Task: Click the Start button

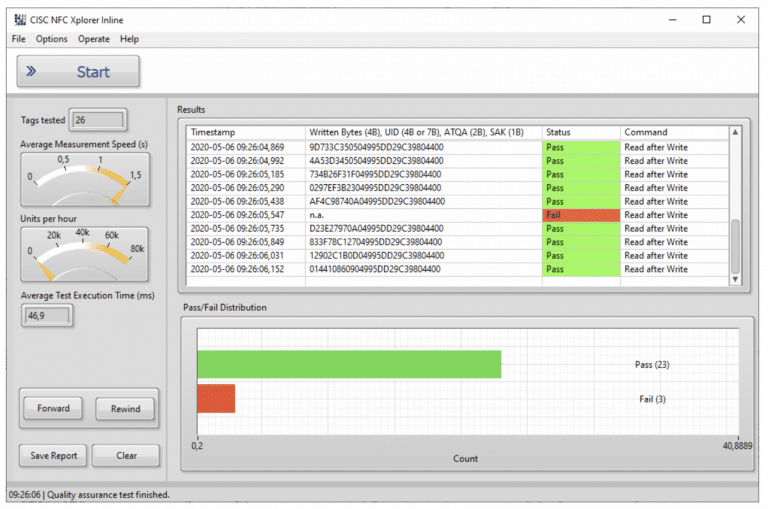Action: tap(78, 72)
